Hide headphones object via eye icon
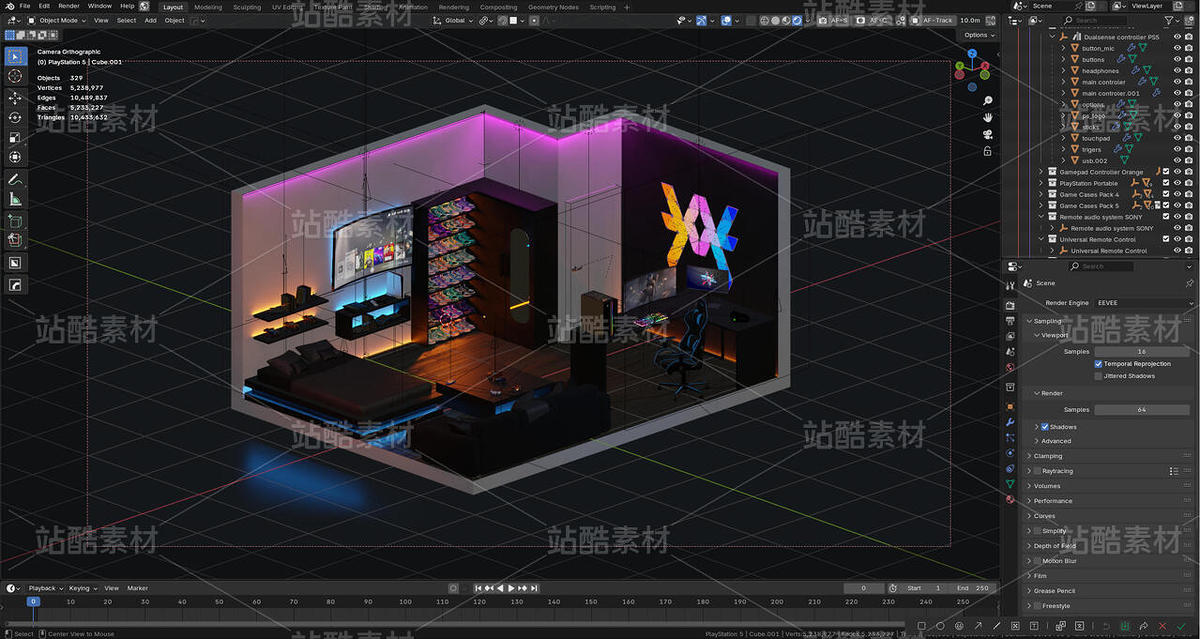This screenshot has height=639, width=1200. point(1177,71)
